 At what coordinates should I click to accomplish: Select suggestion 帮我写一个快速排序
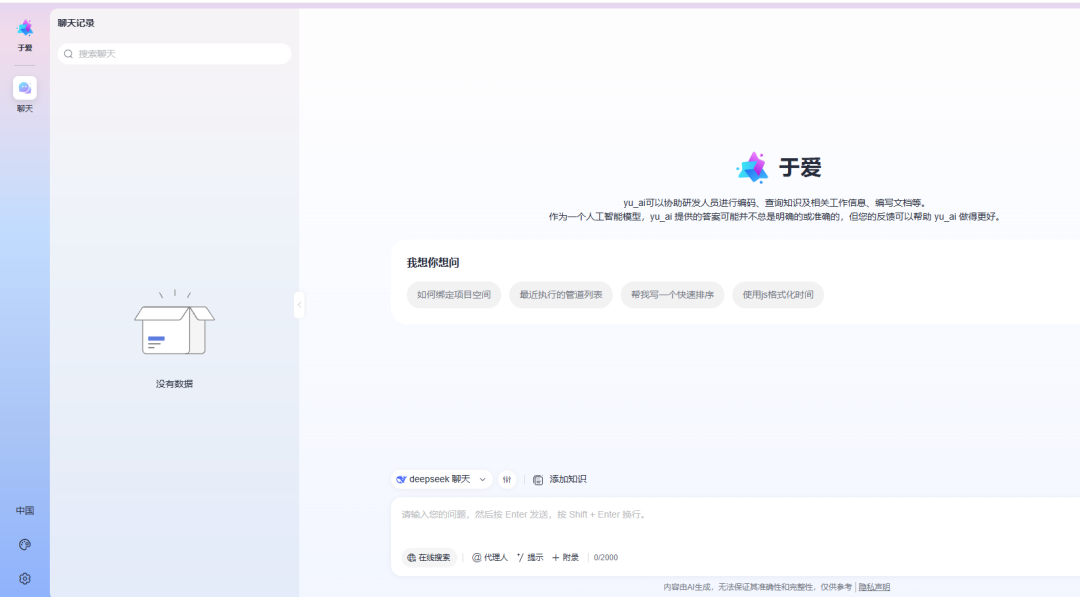click(672, 295)
